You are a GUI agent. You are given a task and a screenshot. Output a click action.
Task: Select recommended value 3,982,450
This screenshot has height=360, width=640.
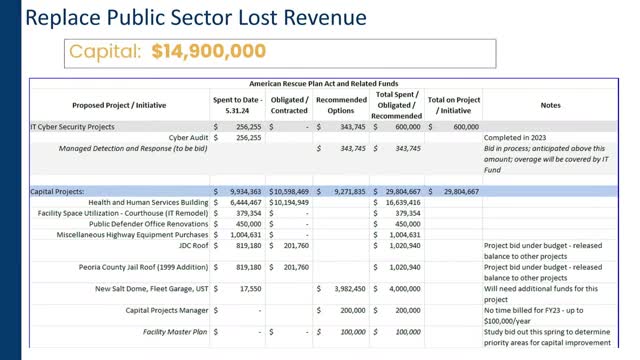coord(350,289)
